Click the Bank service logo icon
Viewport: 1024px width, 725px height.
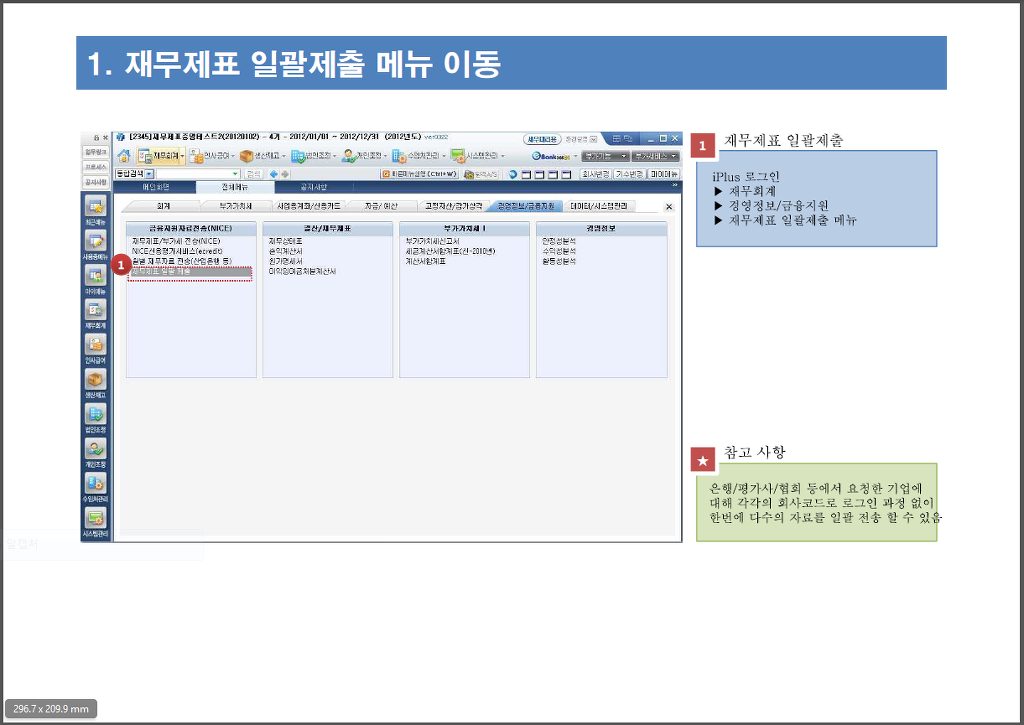[551, 156]
